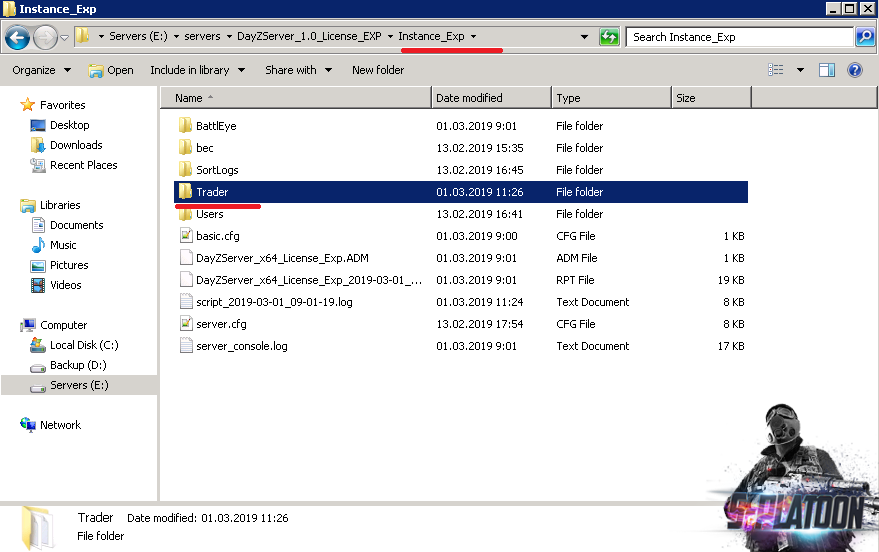Open the view options dropdown arrow
The image size is (879, 552).
point(801,70)
